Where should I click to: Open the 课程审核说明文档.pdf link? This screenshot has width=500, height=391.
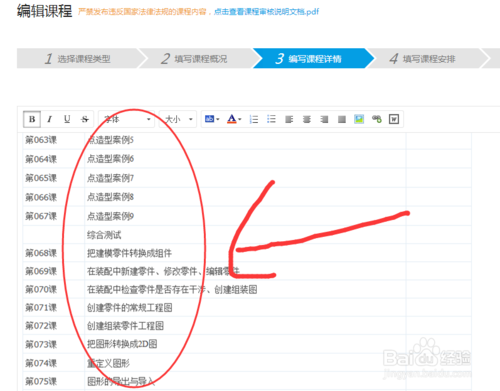pyautogui.click(x=266, y=12)
